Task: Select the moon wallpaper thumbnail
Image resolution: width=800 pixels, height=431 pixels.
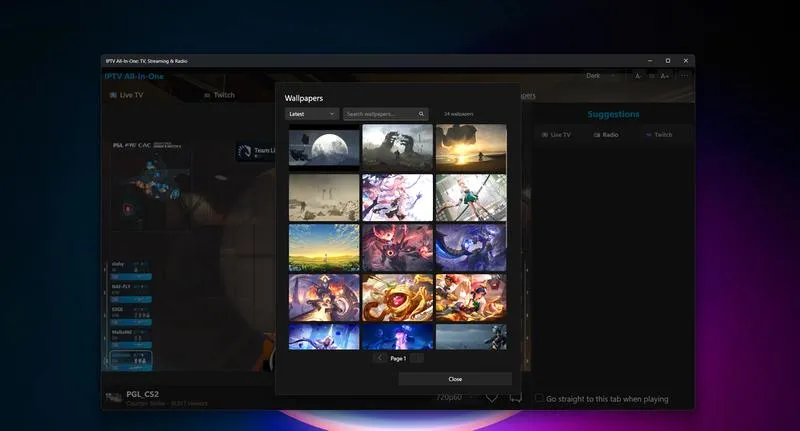Action: coord(324,147)
